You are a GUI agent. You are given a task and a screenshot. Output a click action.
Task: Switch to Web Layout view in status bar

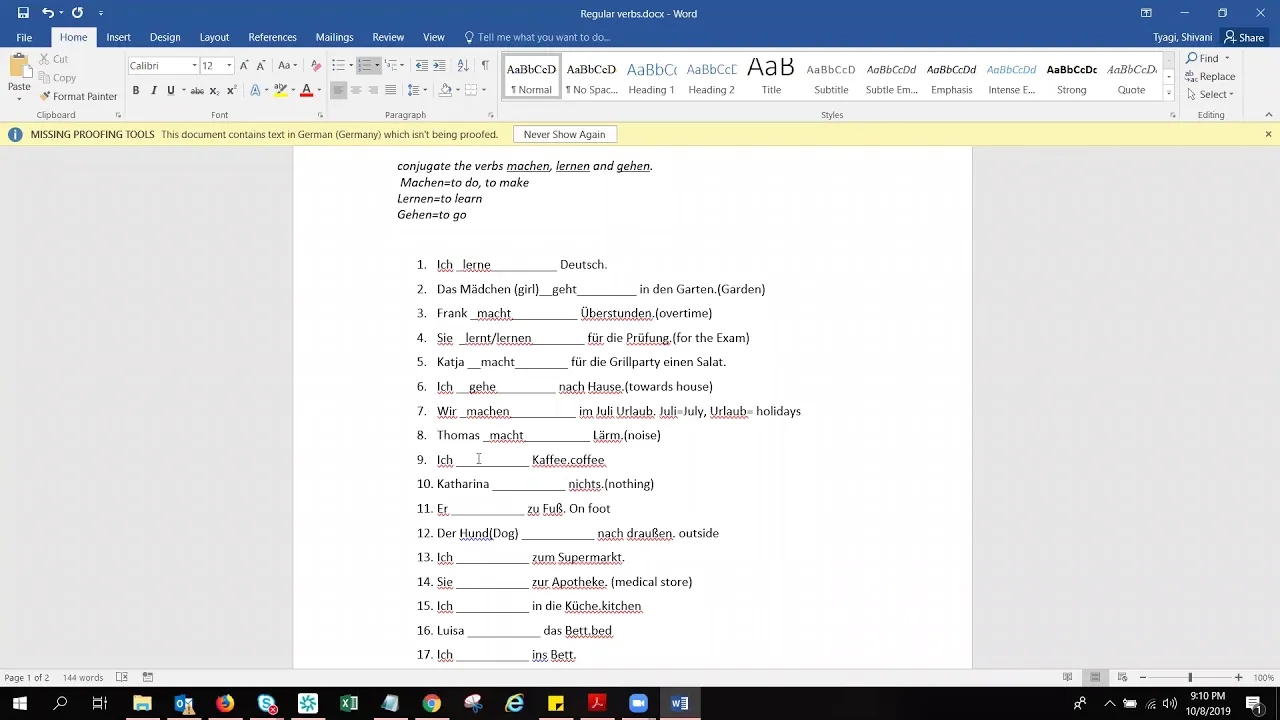tap(1123, 677)
